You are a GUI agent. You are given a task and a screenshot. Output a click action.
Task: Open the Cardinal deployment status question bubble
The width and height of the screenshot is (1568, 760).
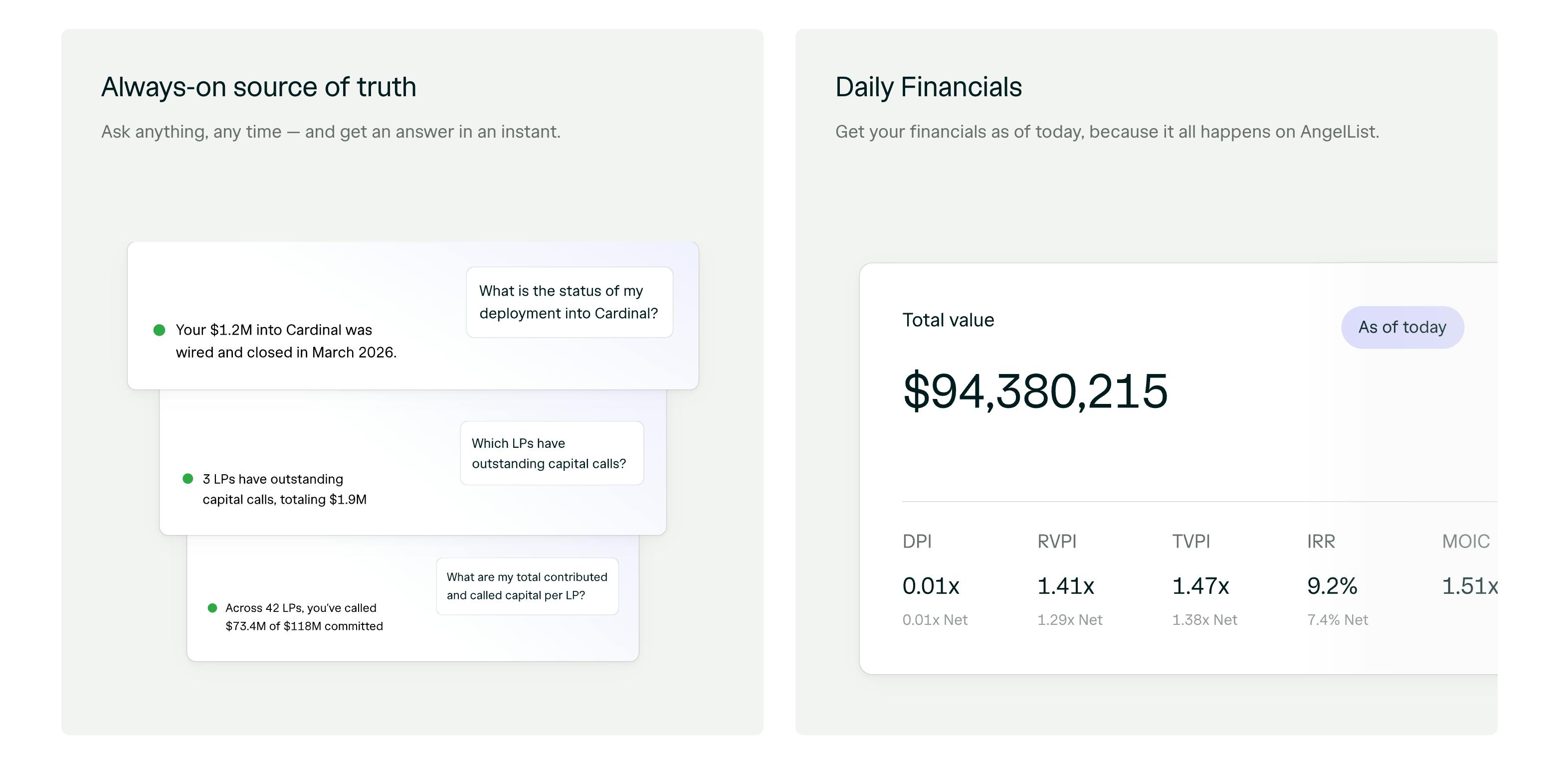[569, 302]
